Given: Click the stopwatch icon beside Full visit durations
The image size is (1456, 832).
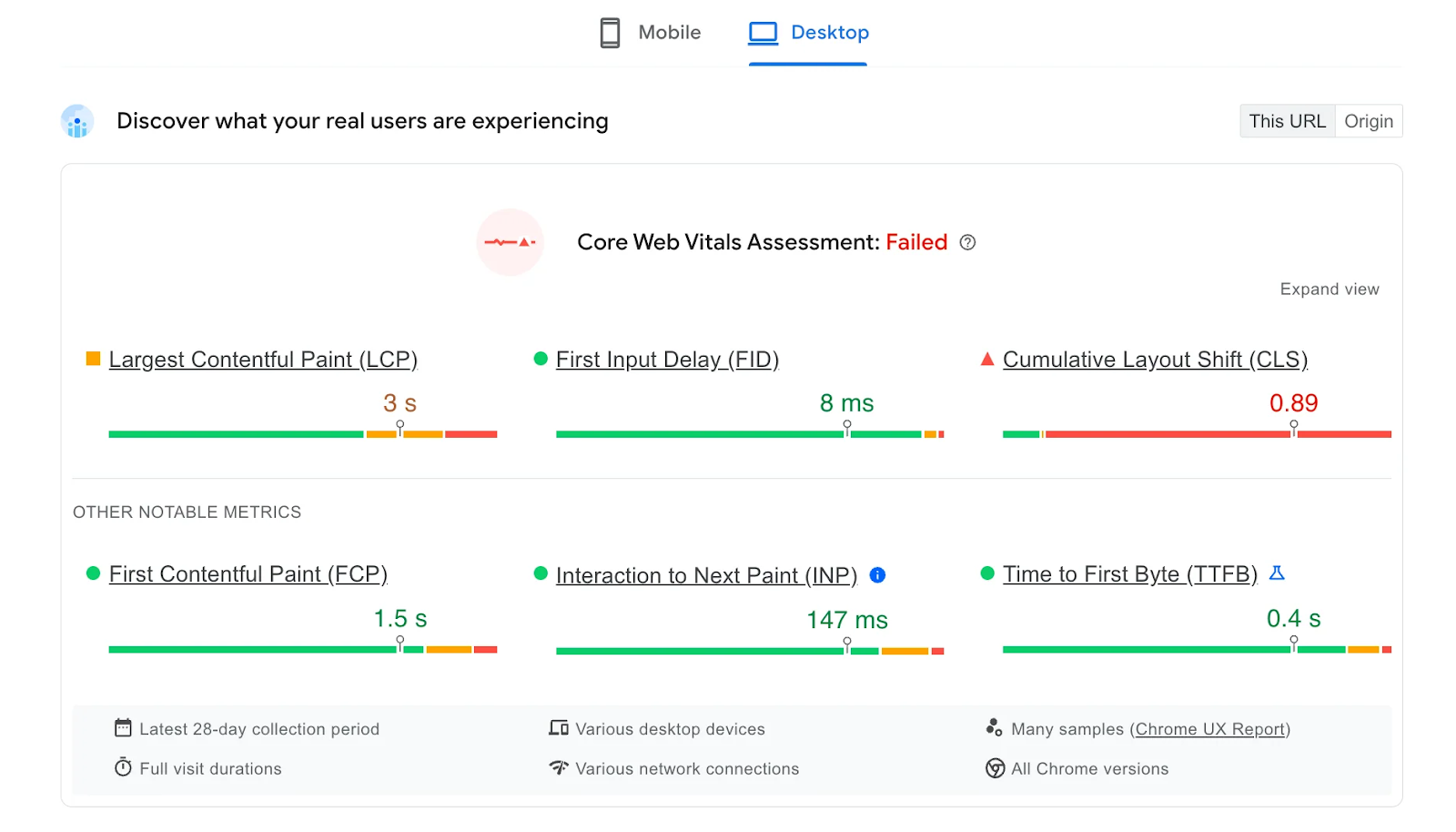Looking at the screenshot, I should tap(122, 766).
